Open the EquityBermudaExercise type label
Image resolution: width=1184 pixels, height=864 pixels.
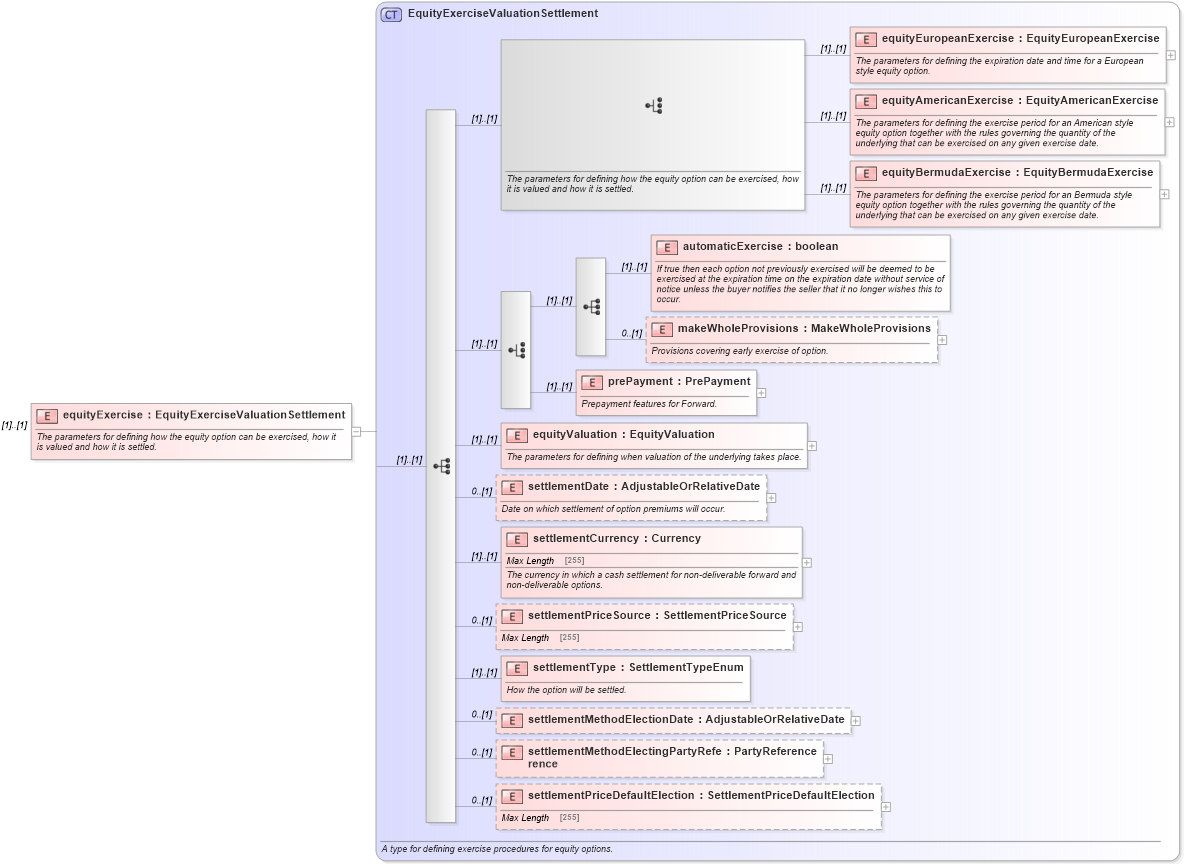point(1088,172)
